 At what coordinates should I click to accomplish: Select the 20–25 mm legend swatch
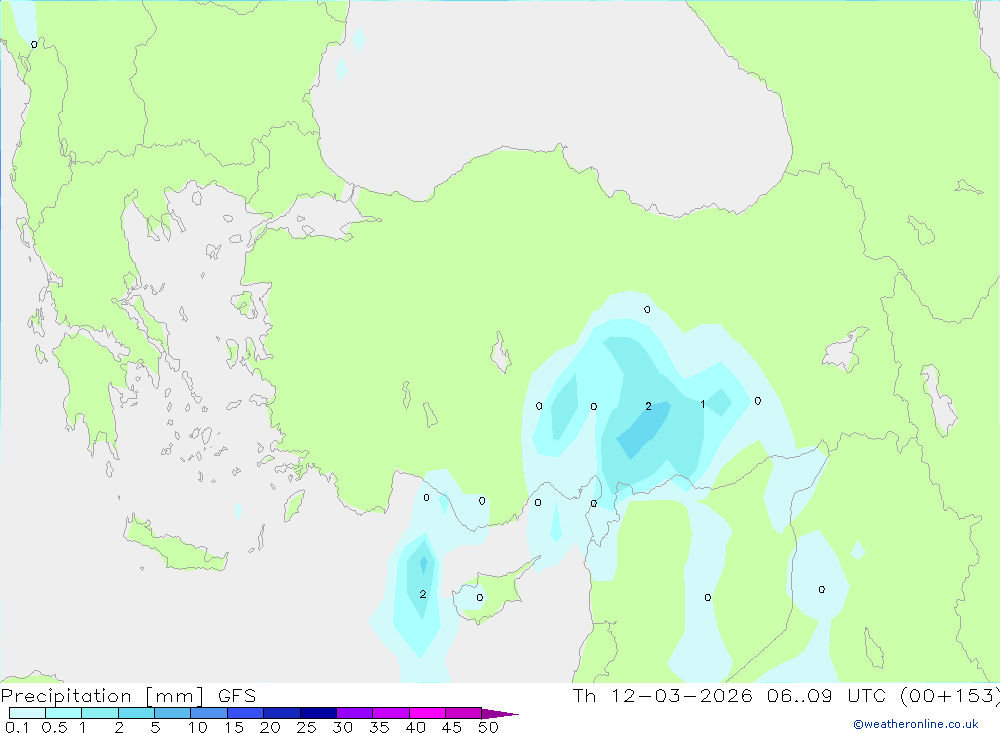[281, 713]
